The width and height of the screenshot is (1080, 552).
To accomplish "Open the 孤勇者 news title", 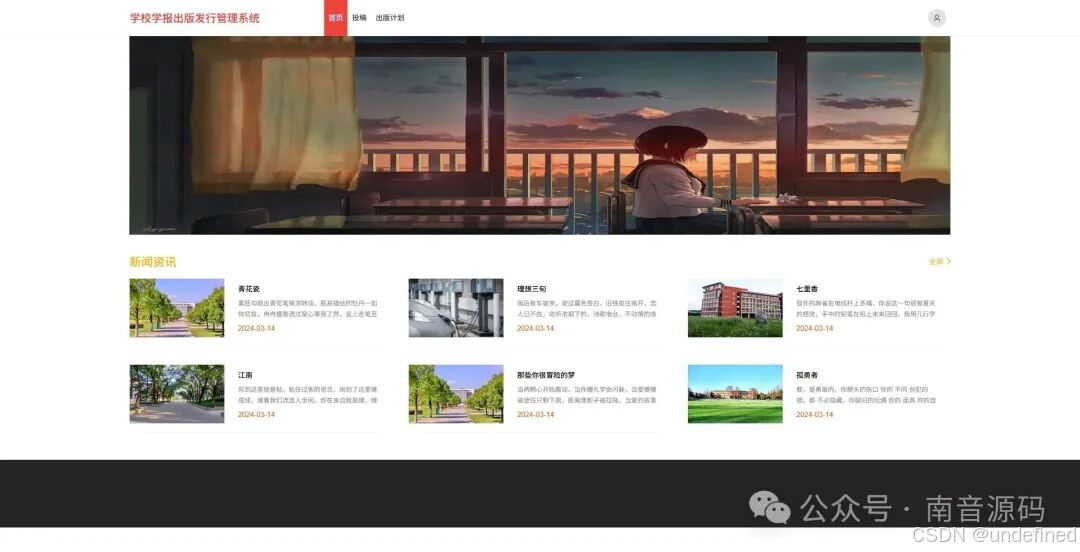I will click(x=807, y=375).
